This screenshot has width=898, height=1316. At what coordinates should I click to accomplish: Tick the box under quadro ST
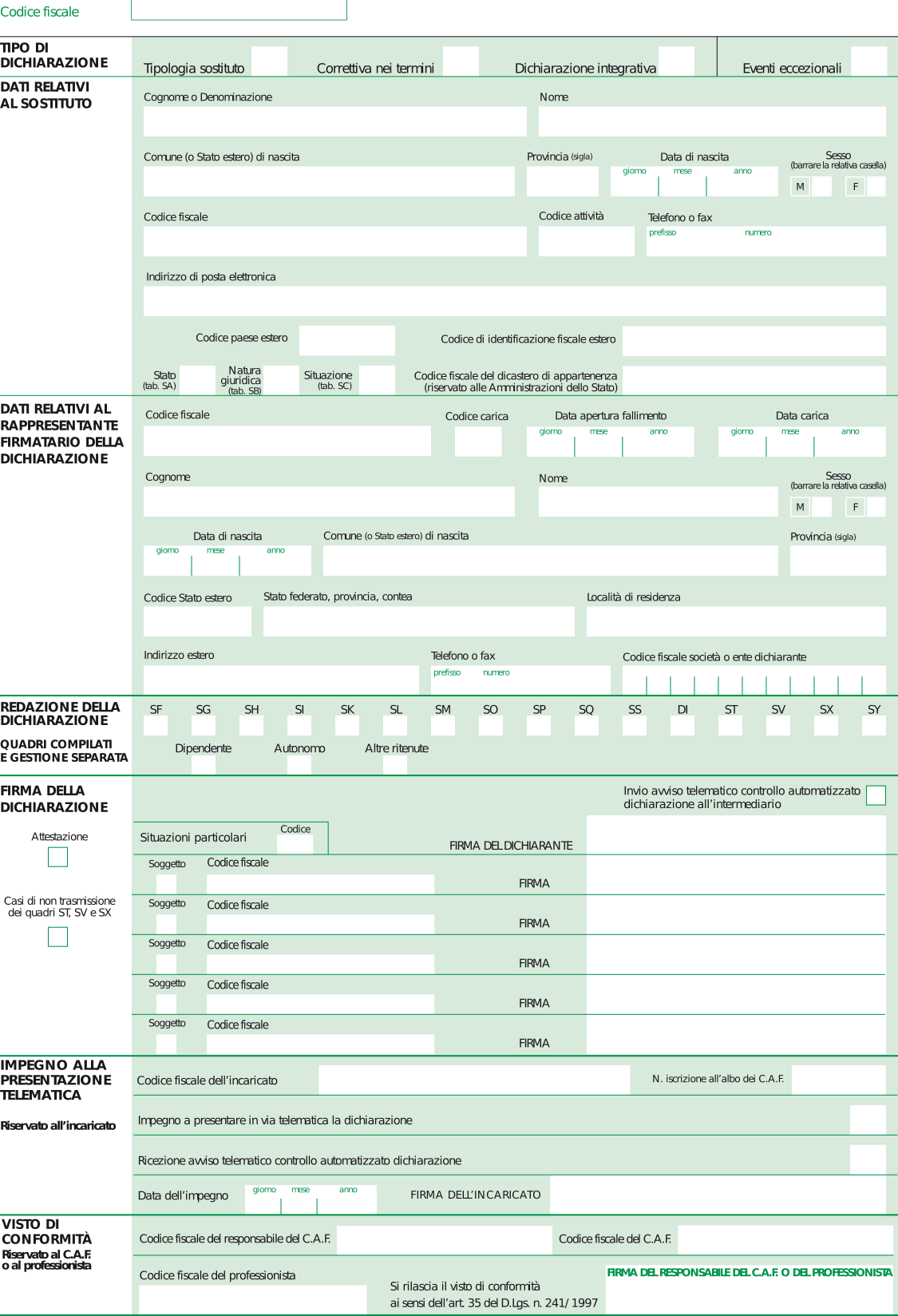coord(730,725)
